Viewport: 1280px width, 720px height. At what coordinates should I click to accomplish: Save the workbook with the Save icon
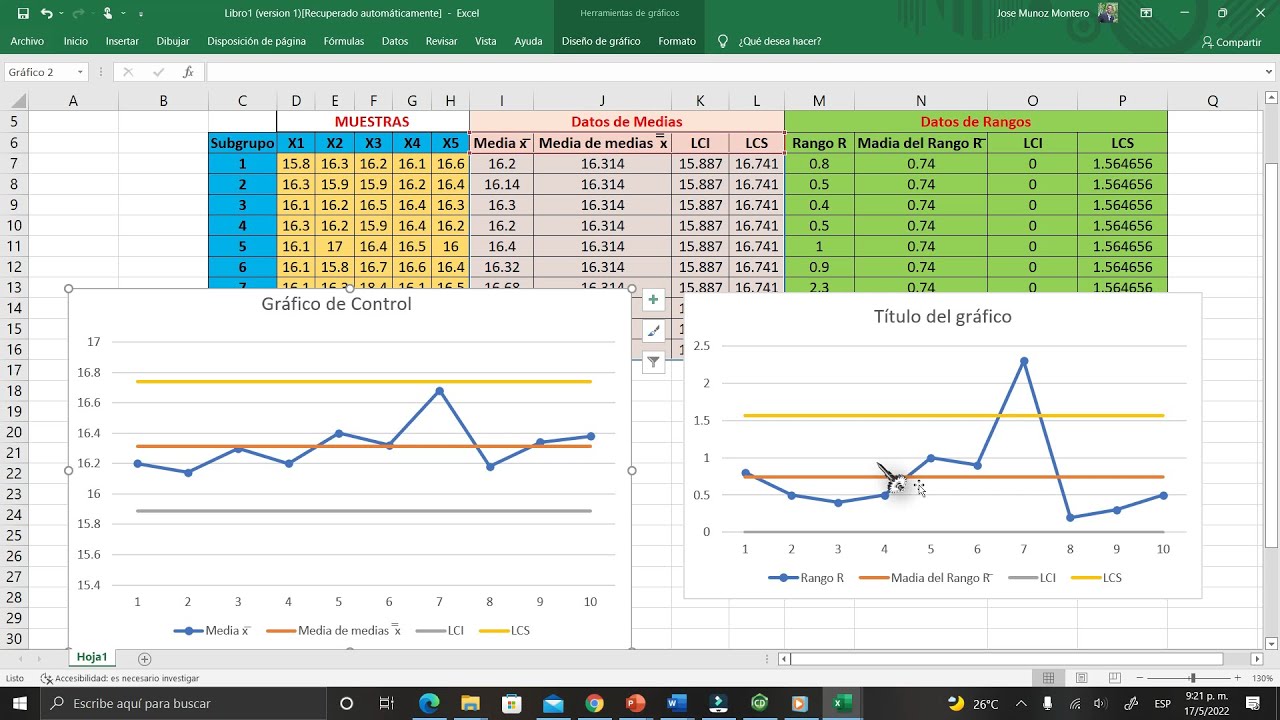click(21, 14)
